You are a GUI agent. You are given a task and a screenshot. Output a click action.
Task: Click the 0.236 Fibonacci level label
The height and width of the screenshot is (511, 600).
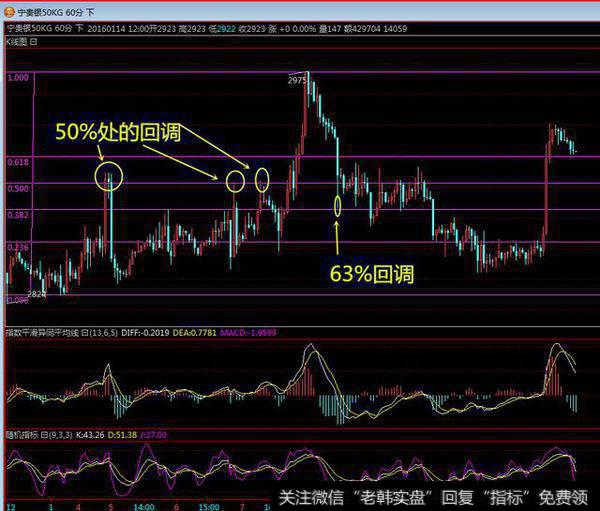tap(17, 246)
